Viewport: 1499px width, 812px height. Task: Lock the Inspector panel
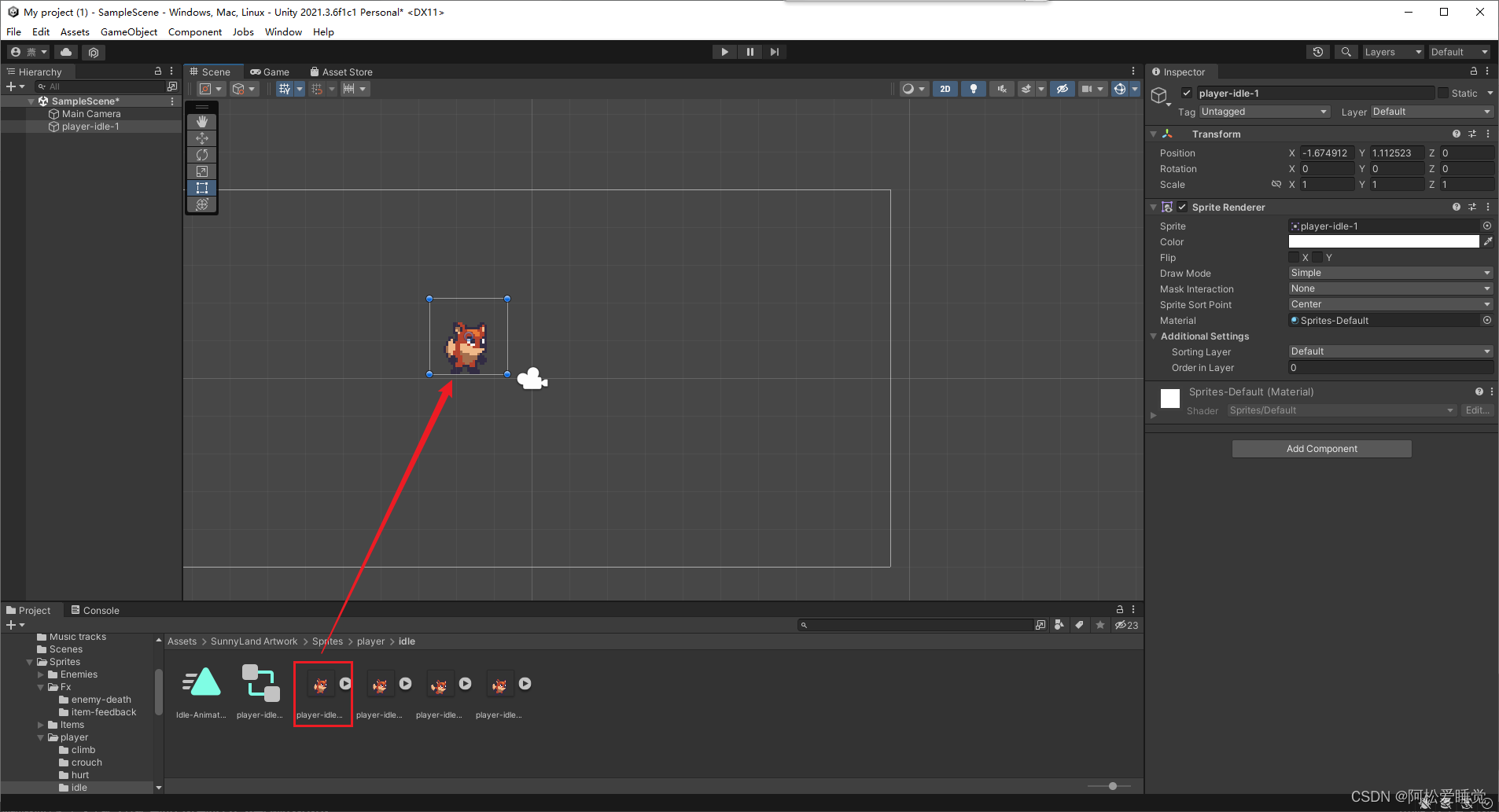tap(1474, 72)
